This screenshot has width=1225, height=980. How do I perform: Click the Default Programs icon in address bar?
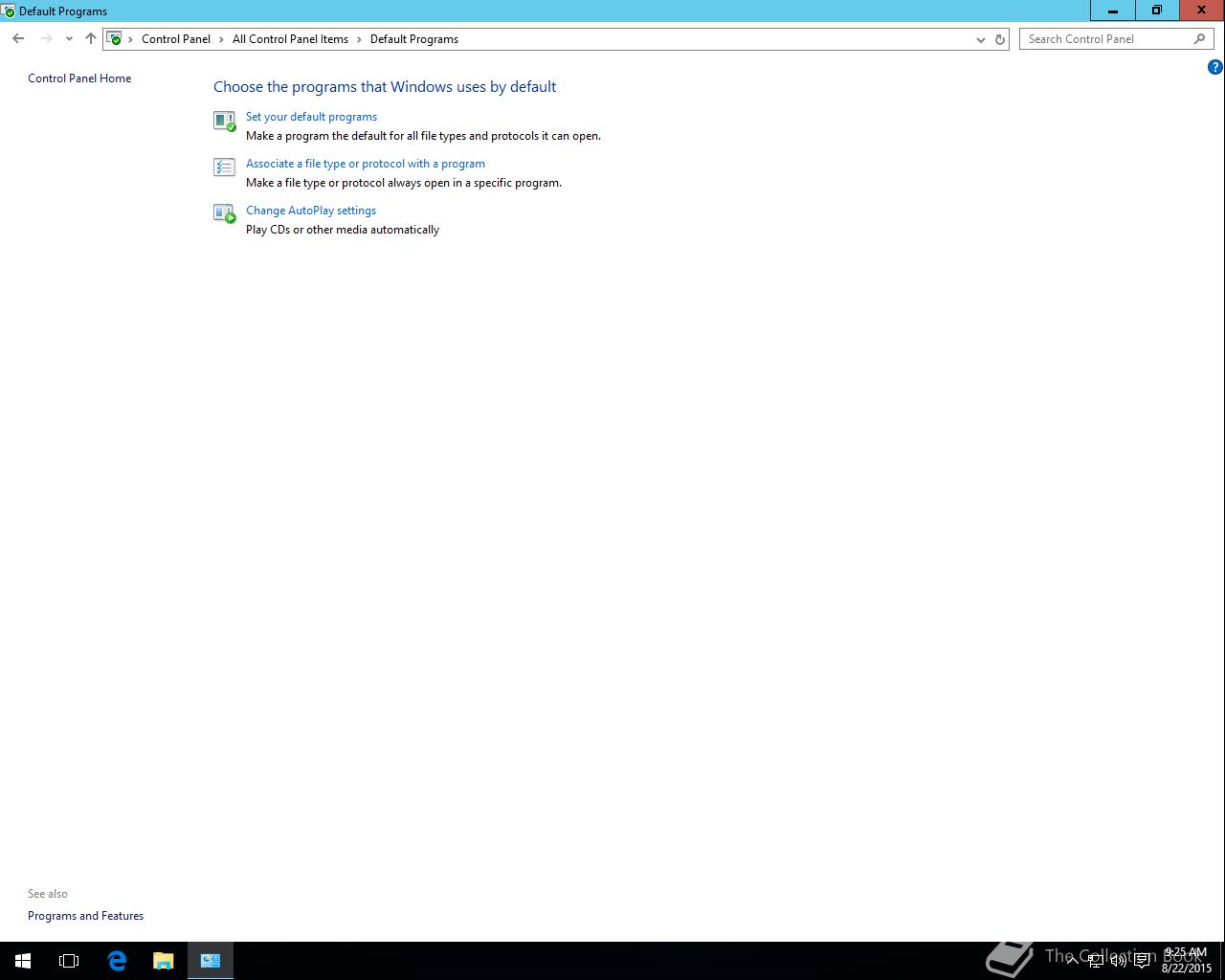[115, 39]
